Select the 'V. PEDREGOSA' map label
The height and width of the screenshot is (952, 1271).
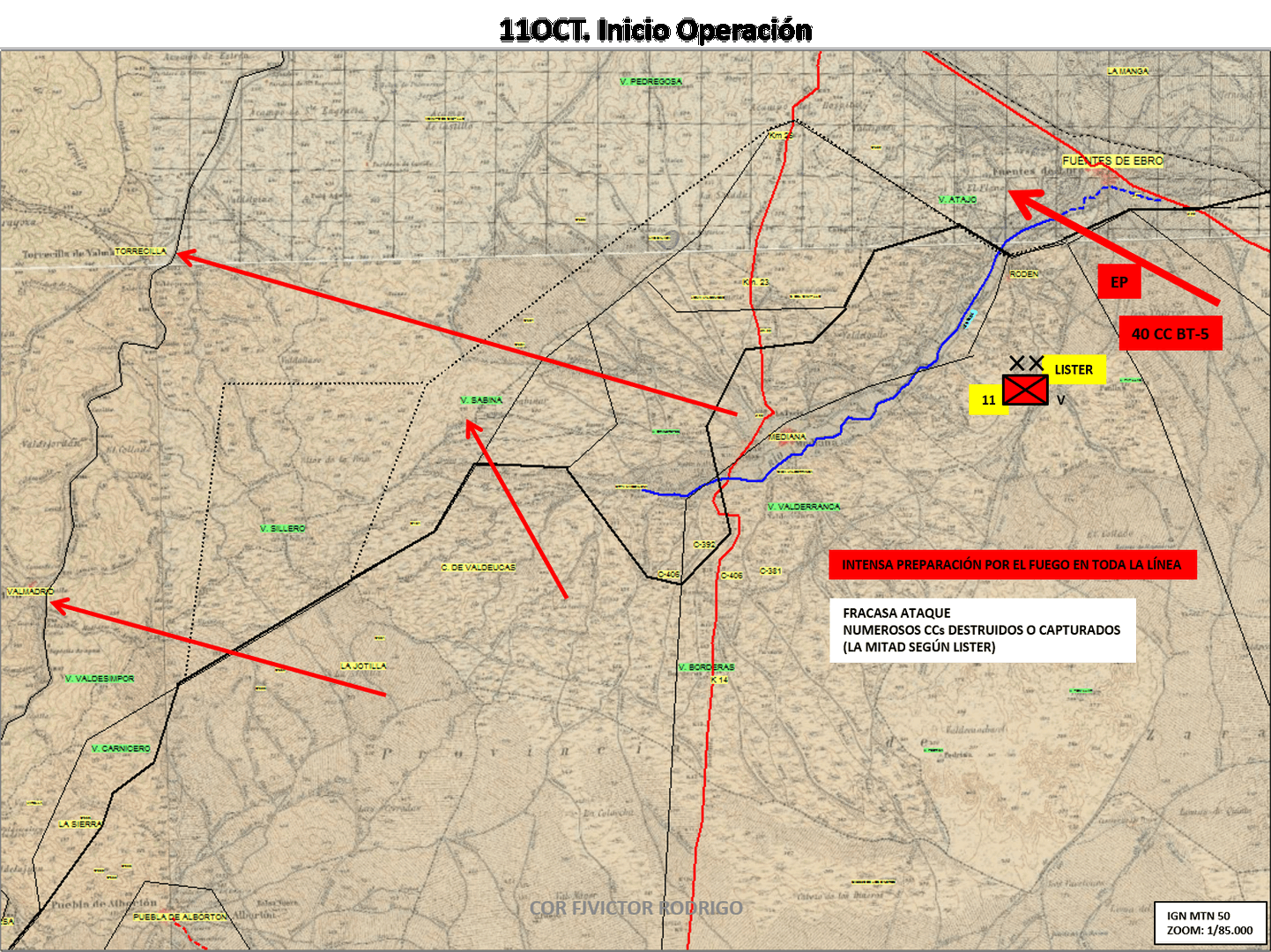tap(651, 81)
